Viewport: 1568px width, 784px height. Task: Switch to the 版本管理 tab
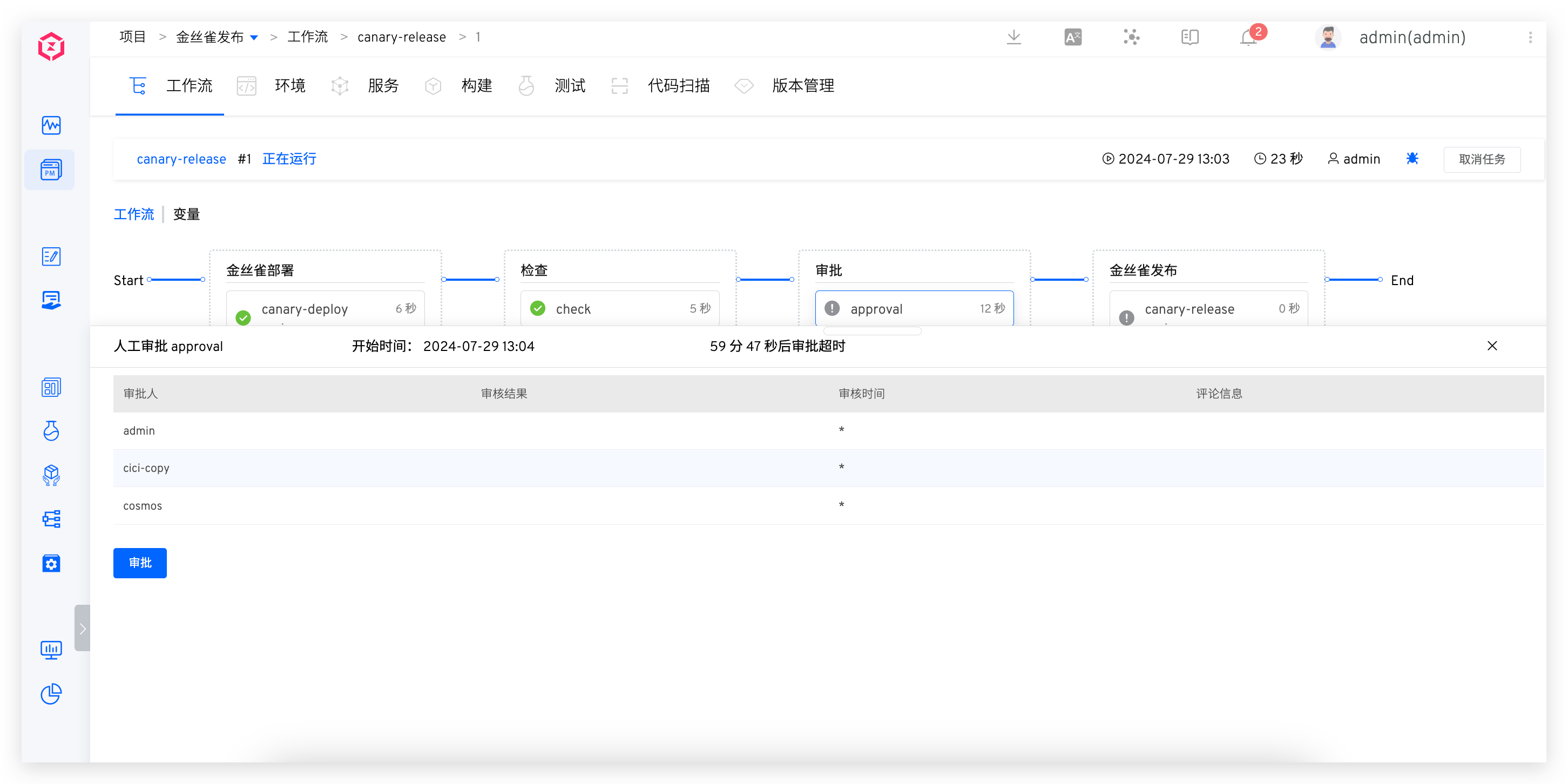(x=784, y=86)
